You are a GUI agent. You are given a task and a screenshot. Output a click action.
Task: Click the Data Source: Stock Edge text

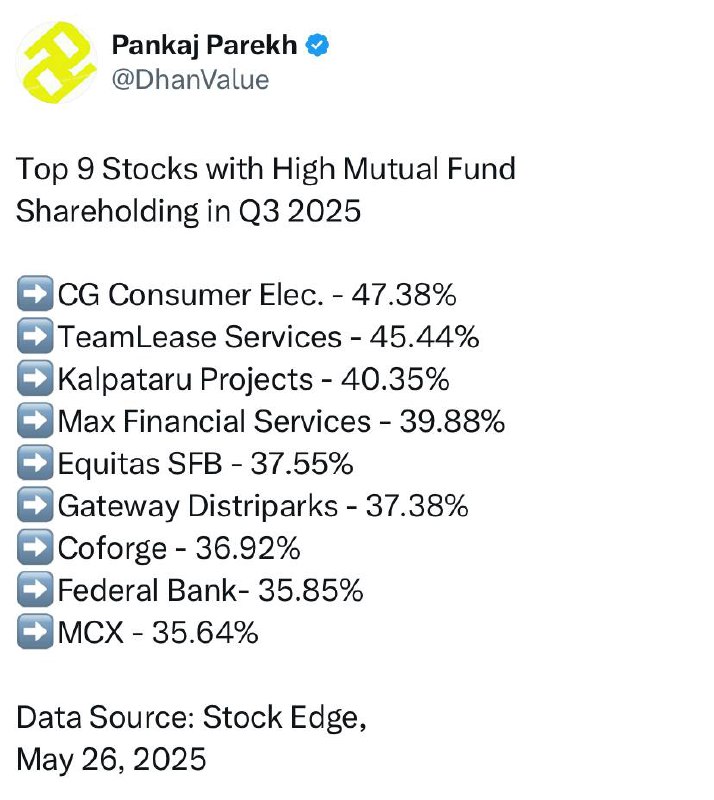[191, 718]
